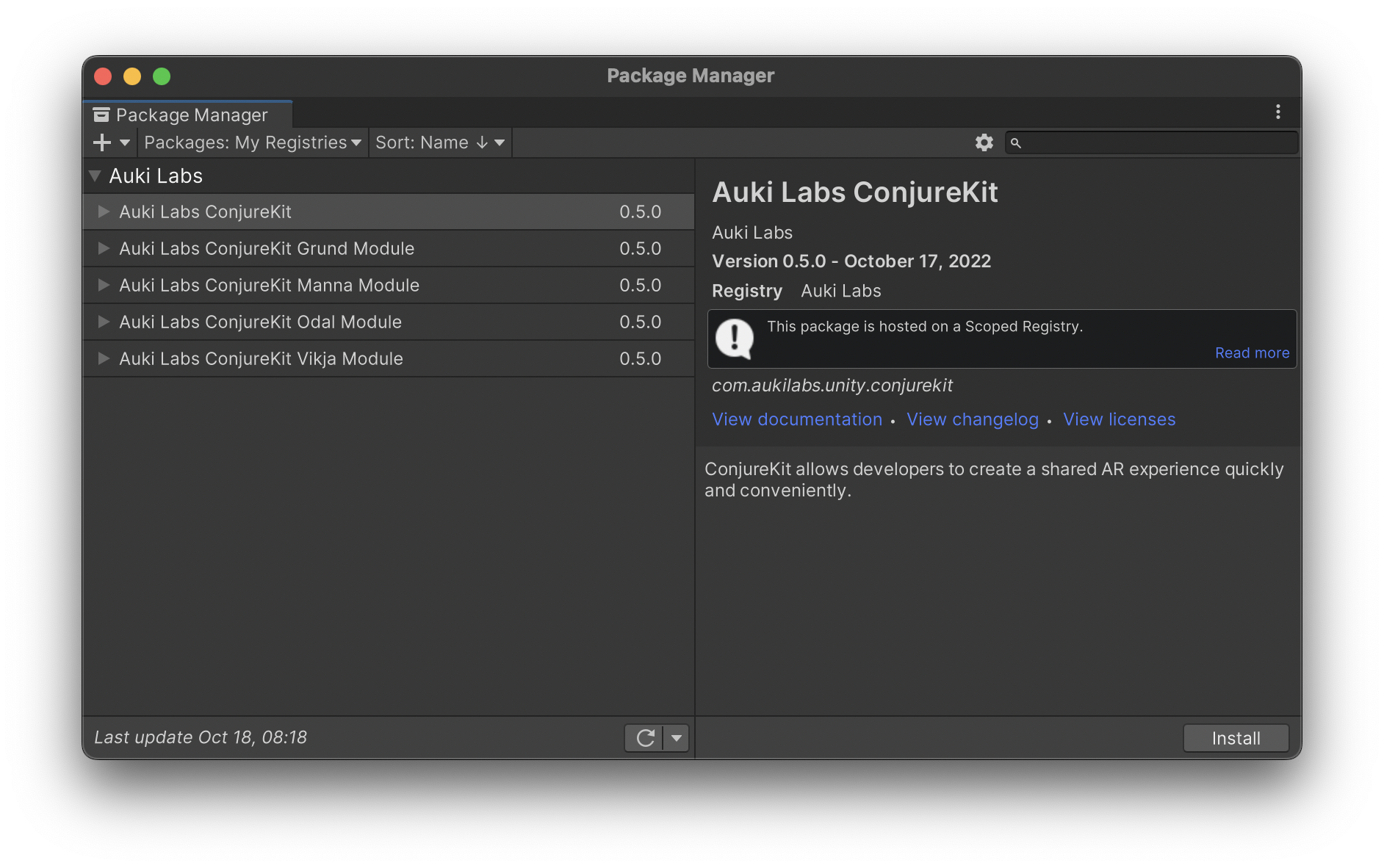Expand ConjureKit Manna Module versions

click(x=104, y=285)
